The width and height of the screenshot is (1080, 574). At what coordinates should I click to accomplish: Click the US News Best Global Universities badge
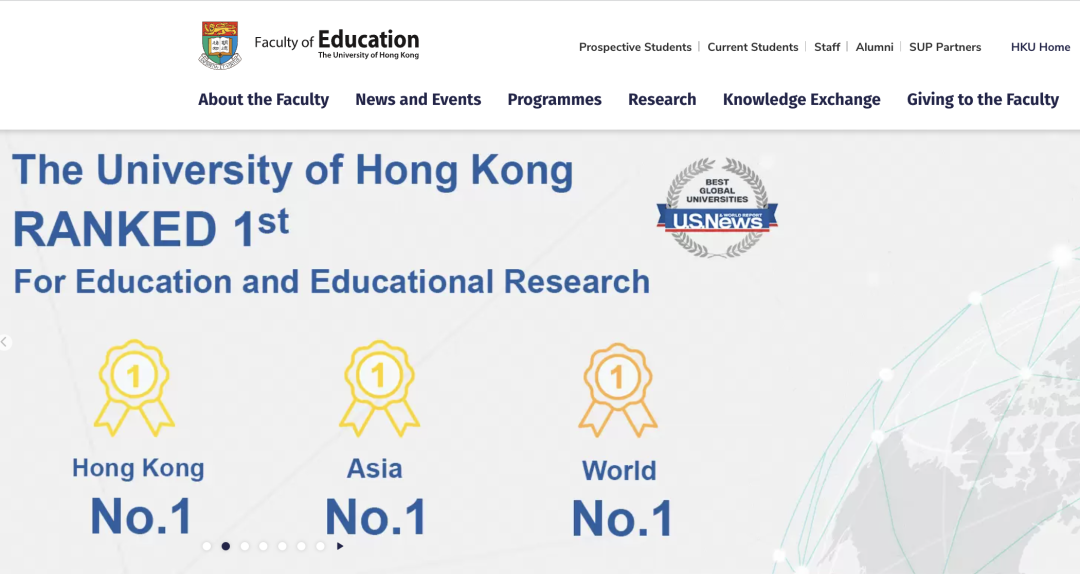(717, 208)
